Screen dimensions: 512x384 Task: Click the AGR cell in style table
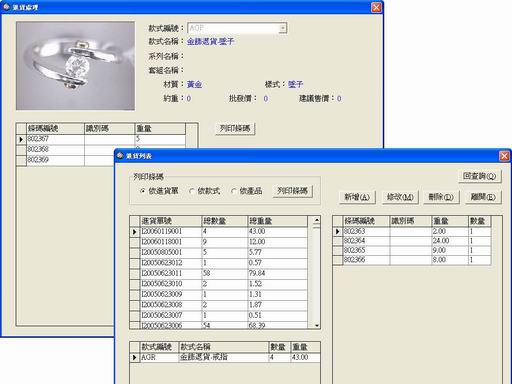pos(159,357)
